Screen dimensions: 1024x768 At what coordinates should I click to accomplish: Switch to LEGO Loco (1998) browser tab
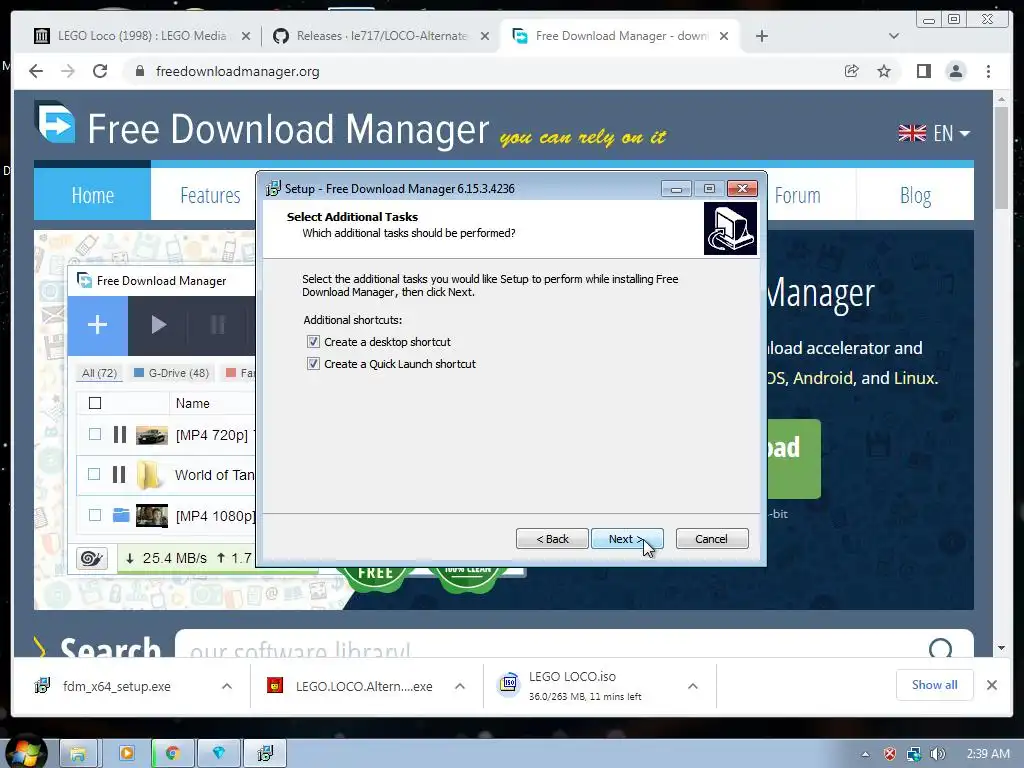[141, 36]
